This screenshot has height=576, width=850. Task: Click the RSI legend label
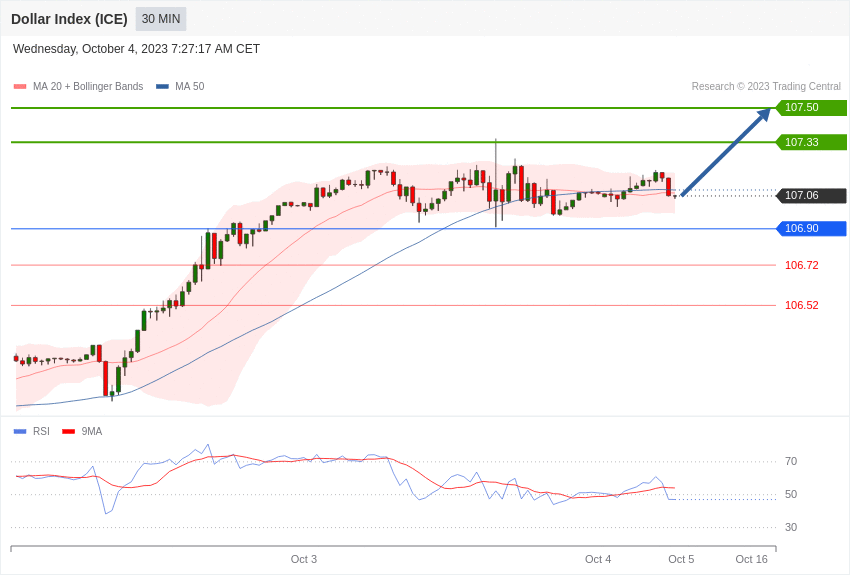[41, 431]
